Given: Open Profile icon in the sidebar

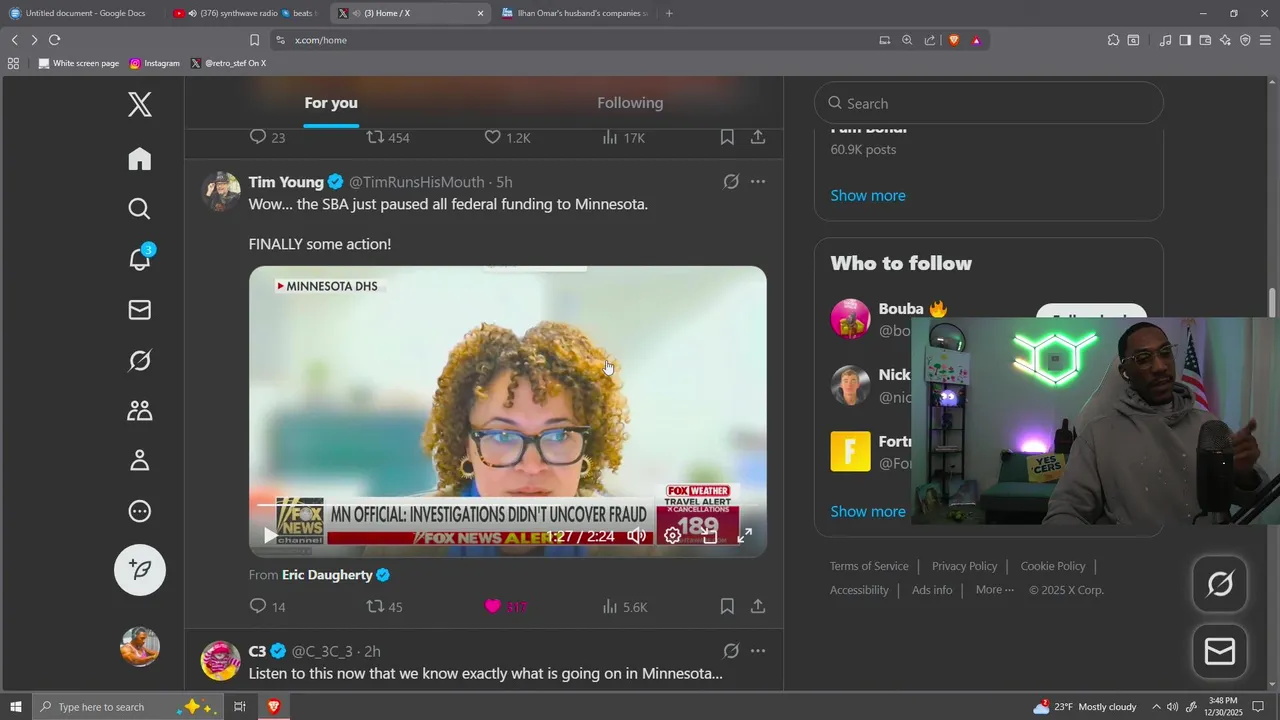Looking at the screenshot, I should point(140,461).
